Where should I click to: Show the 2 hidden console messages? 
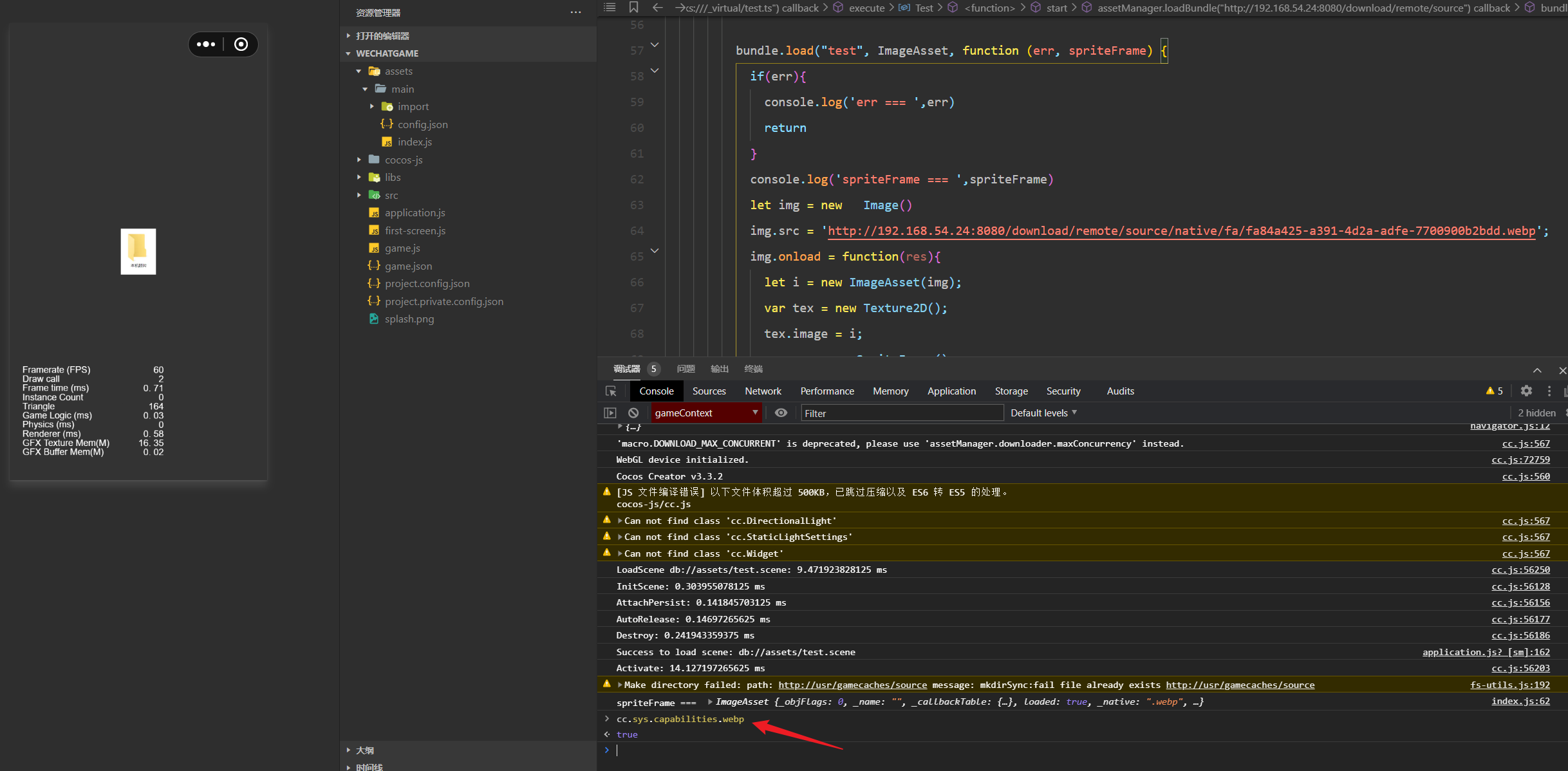coord(1536,413)
